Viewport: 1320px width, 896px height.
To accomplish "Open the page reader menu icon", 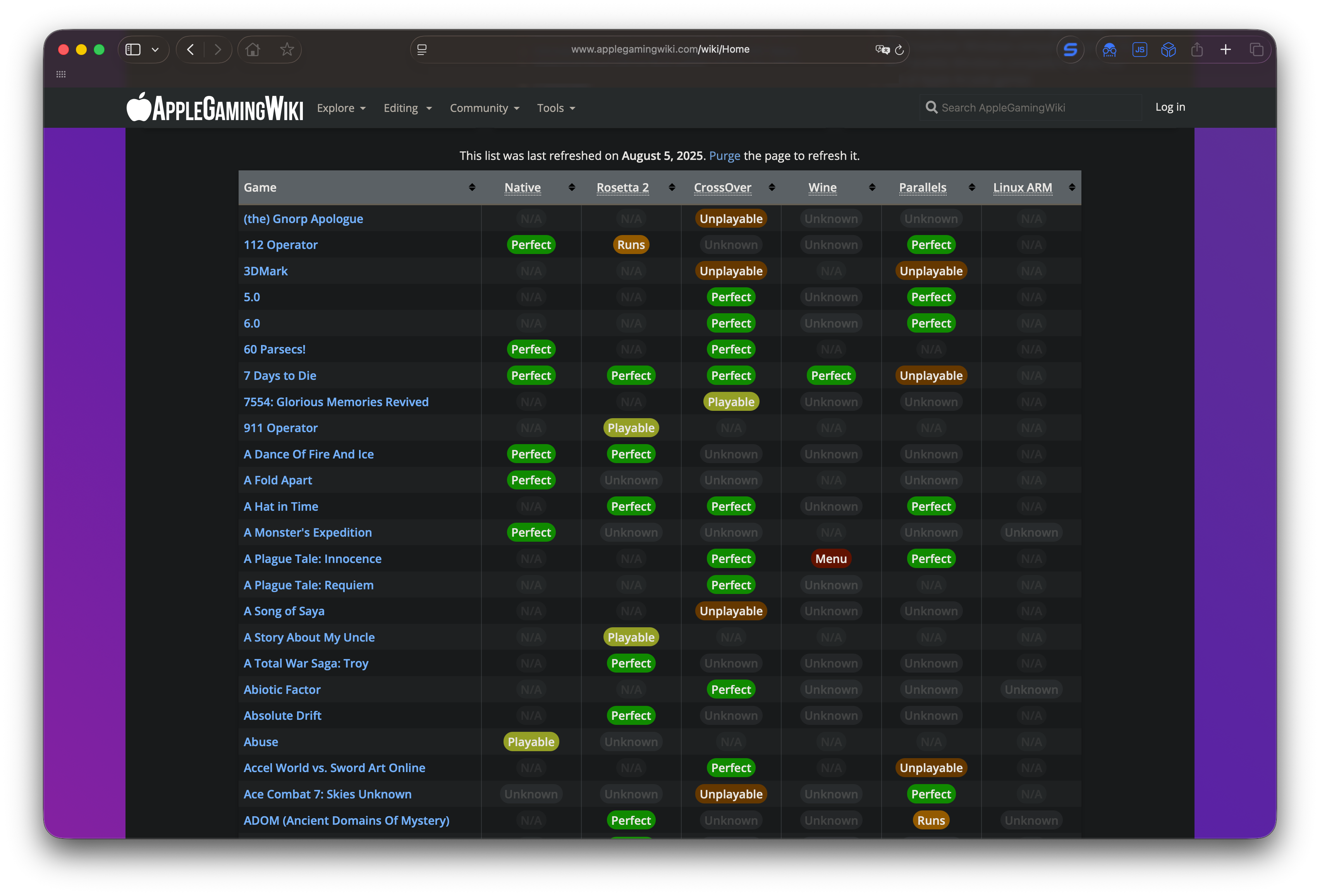I will point(422,50).
